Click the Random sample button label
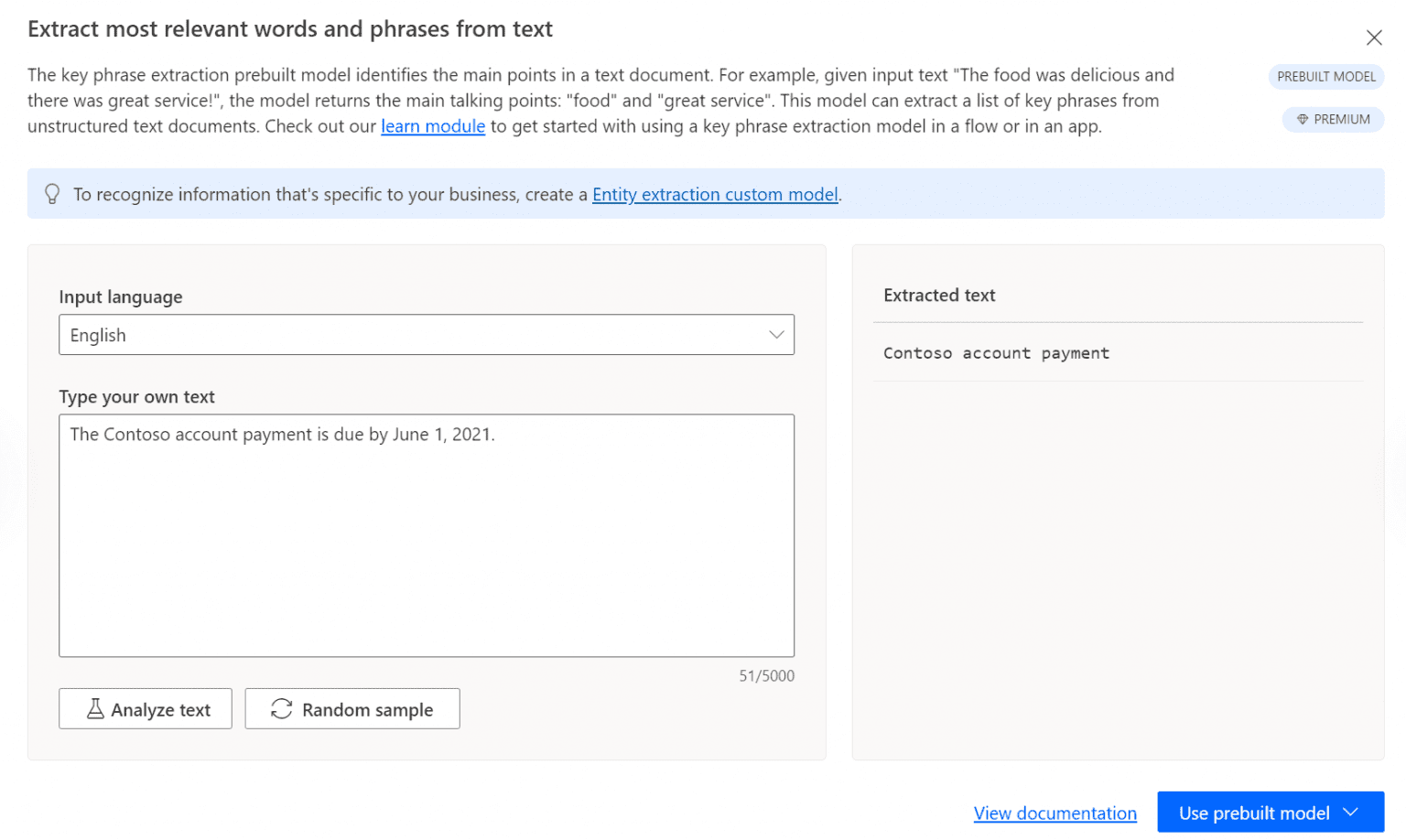 (x=367, y=710)
